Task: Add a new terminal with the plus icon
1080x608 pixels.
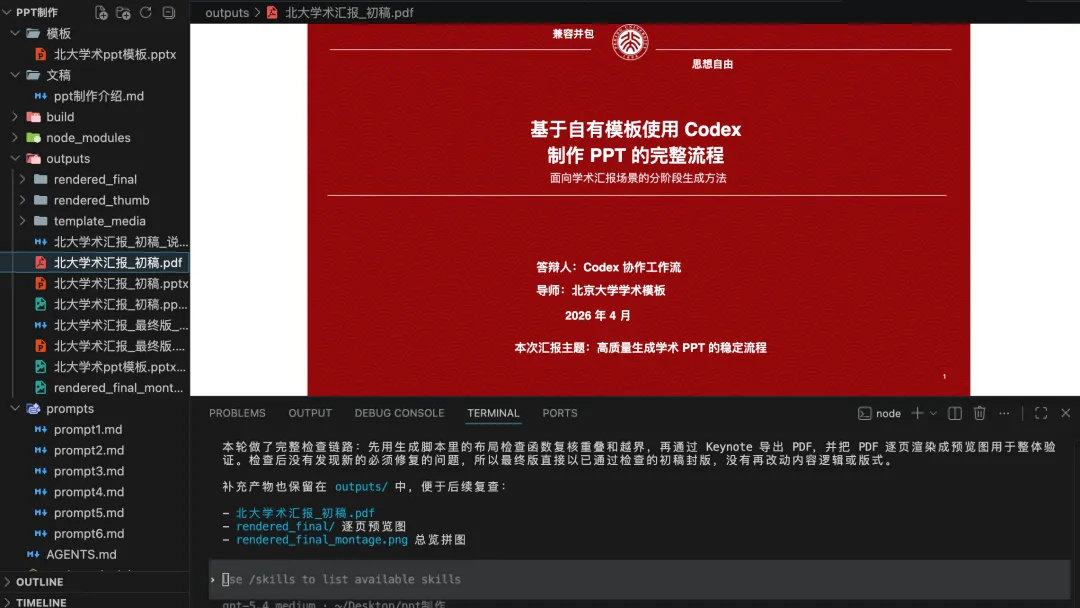Action: [917, 413]
